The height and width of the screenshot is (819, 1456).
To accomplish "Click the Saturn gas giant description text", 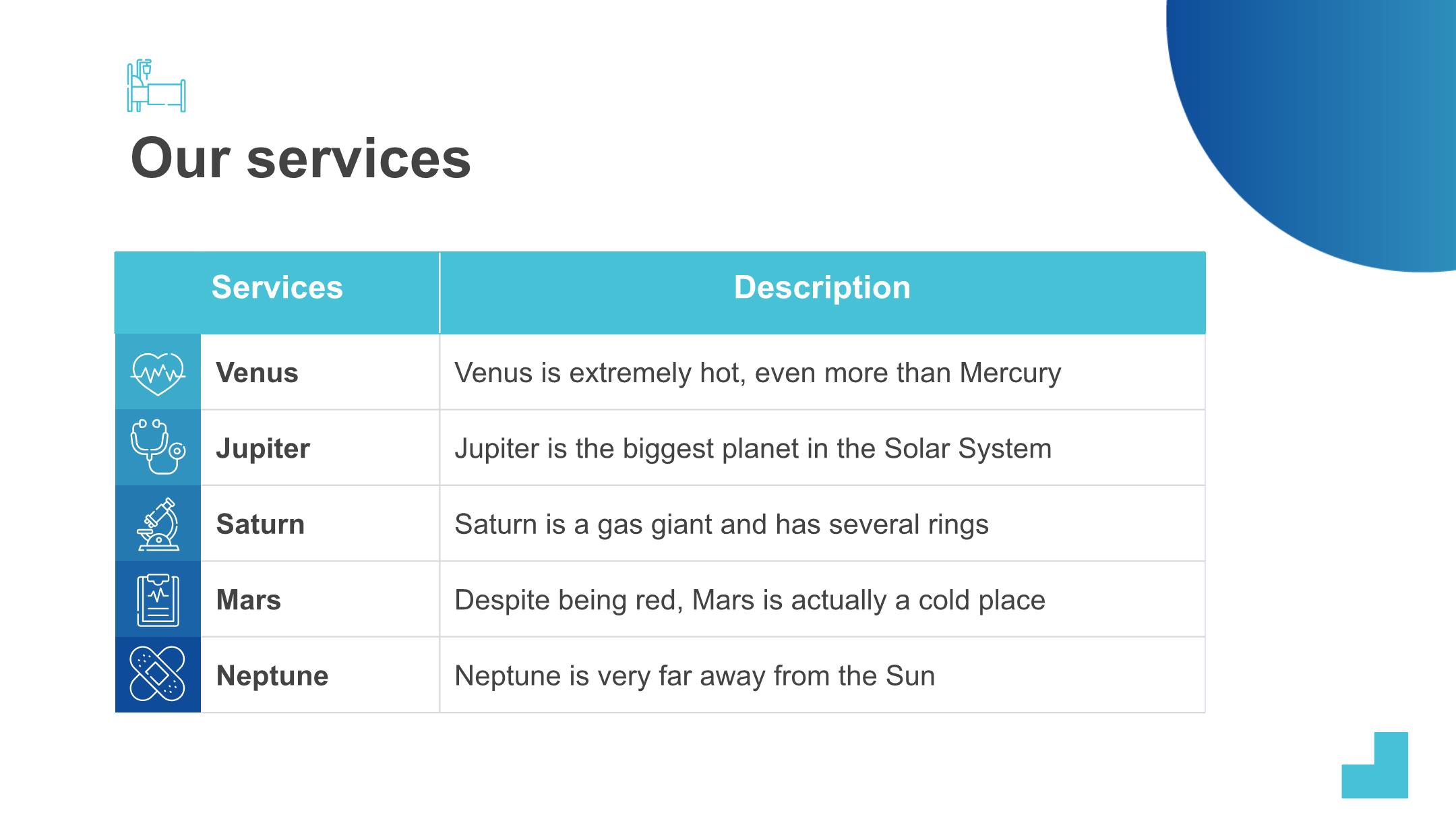I will (x=721, y=524).
